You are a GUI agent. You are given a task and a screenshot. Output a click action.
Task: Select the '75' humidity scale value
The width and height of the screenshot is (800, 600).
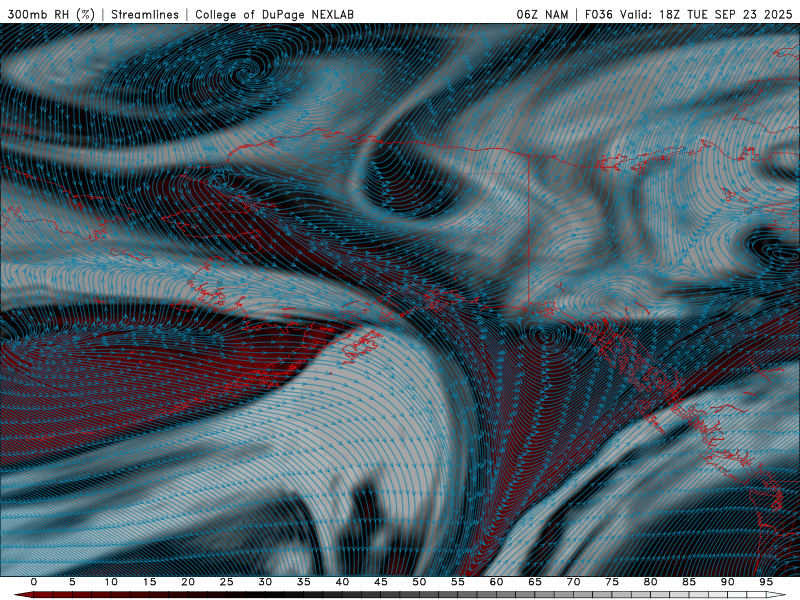612,582
